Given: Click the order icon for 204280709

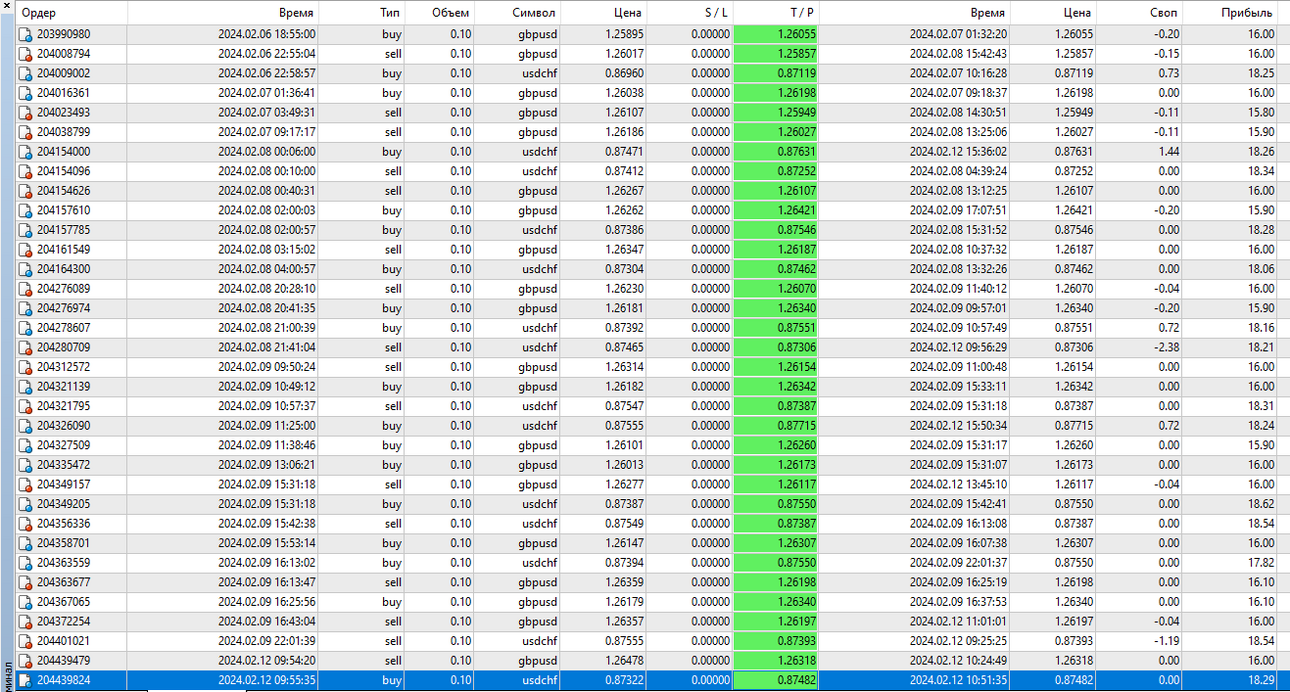Looking at the screenshot, I should point(26,347).
